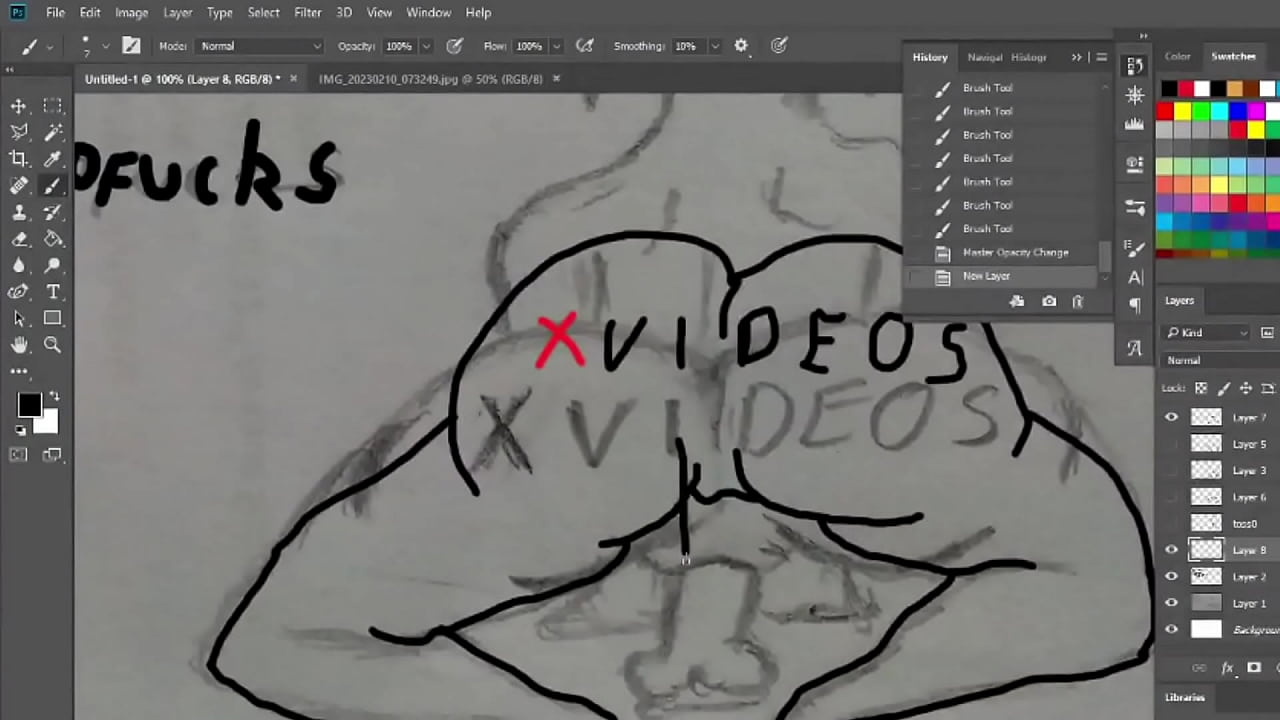Hide the Background layer
Screen dimensions: 1280x720
click(1171, 629)
